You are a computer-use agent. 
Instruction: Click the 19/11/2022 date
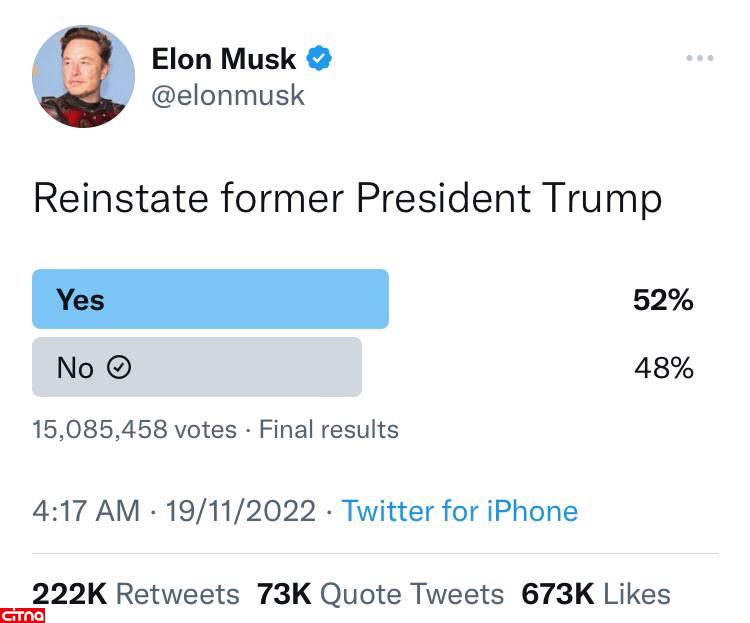click(x=240, y=511)
